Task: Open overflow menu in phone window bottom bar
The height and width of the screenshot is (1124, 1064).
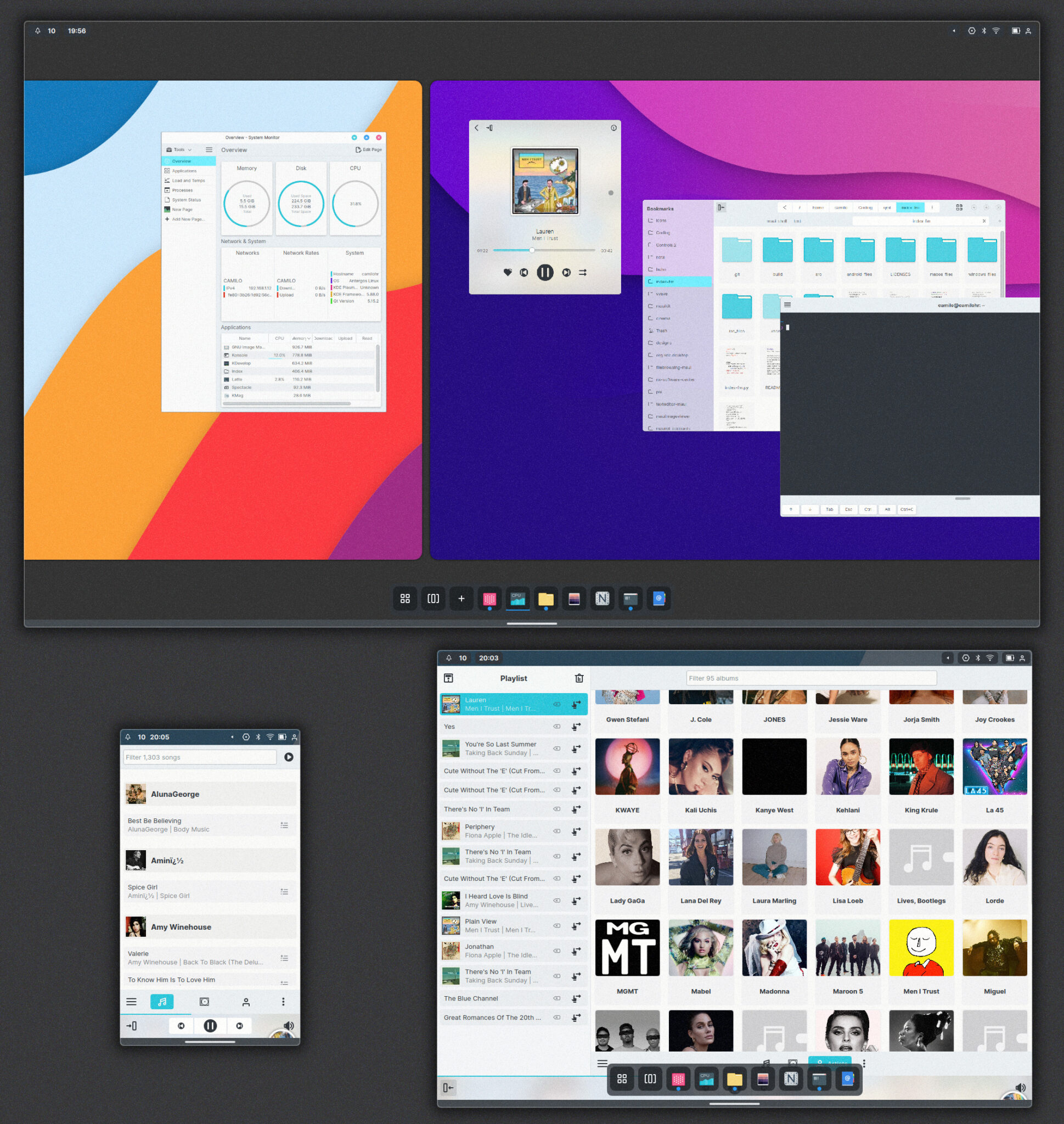Action: [x=283, y=1002]
